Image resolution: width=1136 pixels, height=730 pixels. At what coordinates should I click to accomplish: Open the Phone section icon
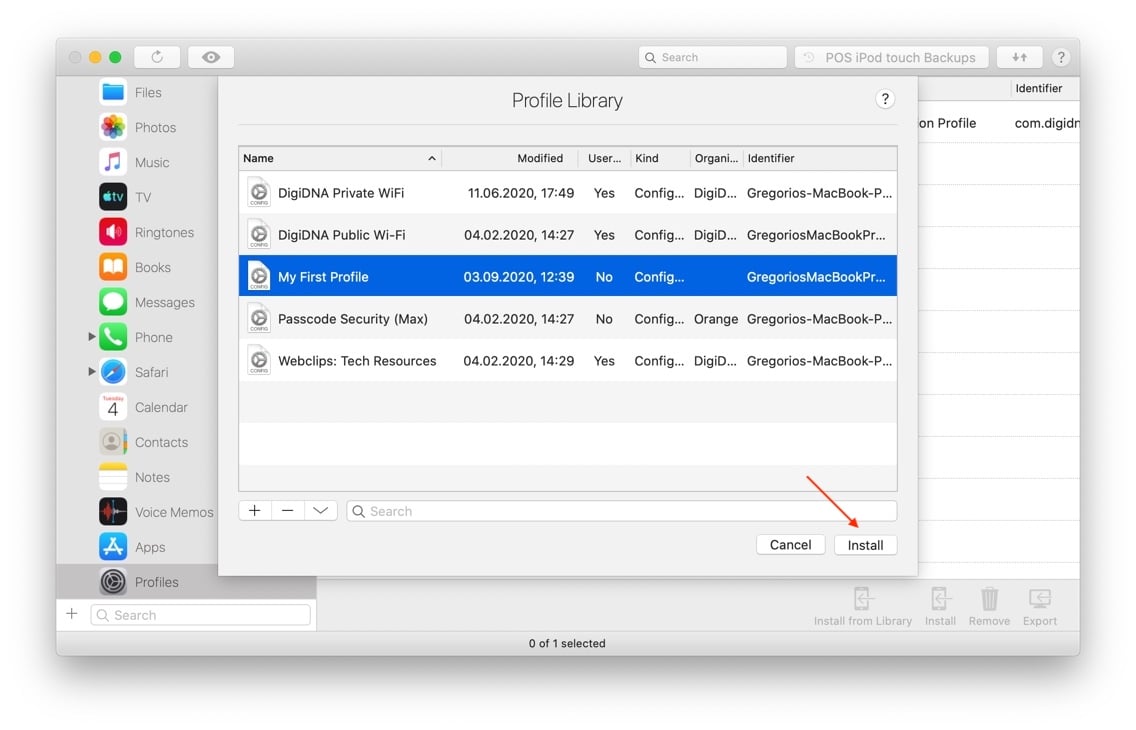[113, 337]
